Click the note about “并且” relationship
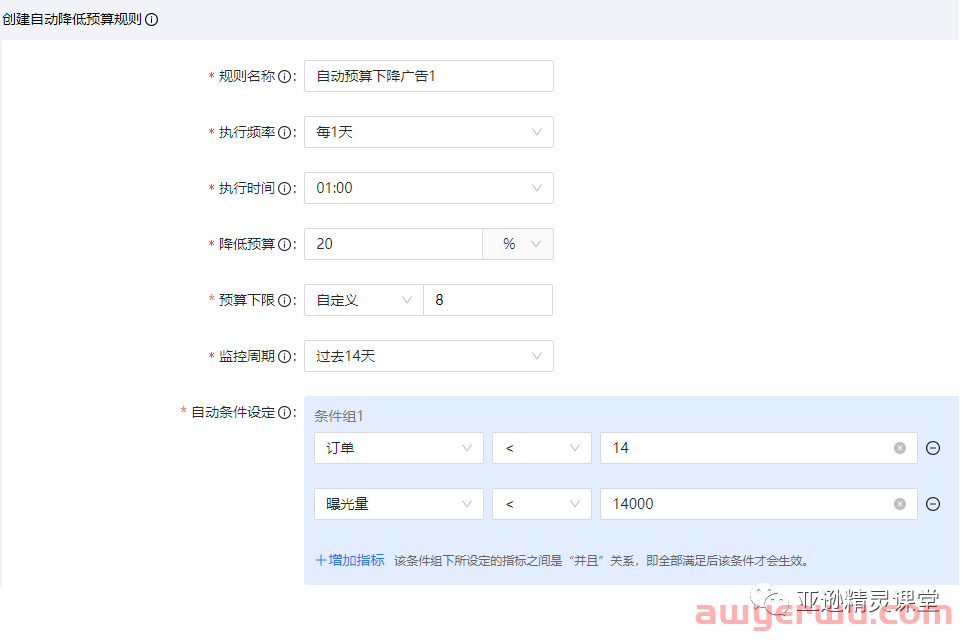Screen dimensions: 971x644 point(601,561)
